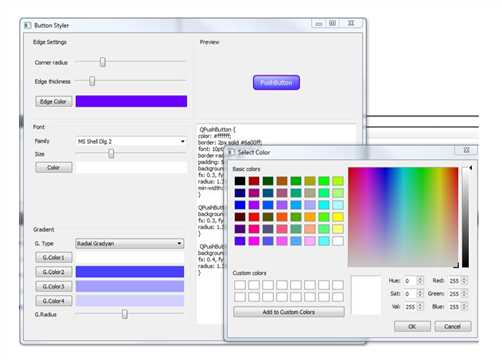
Task: Click the G.Color2 button
Action: (54, 272)
